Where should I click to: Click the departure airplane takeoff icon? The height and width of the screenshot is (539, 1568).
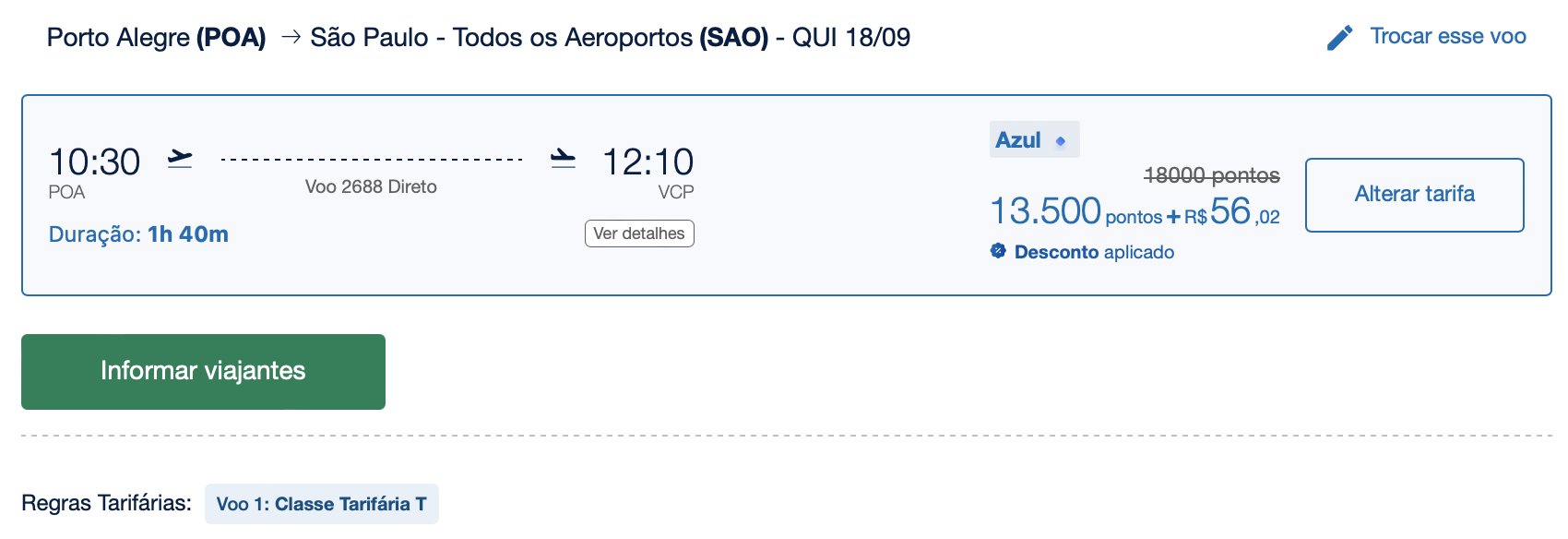[180, 159]
